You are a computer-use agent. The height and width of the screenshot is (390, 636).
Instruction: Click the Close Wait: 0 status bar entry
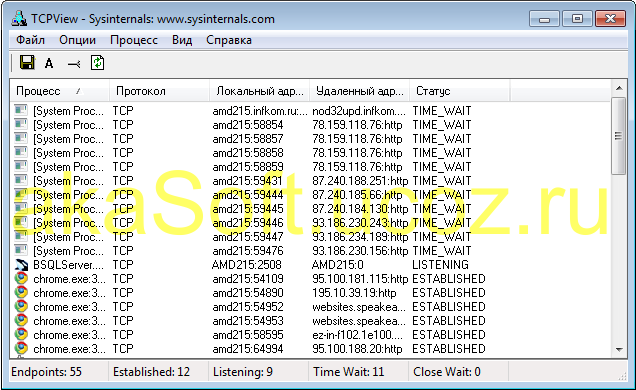point(447,372)
